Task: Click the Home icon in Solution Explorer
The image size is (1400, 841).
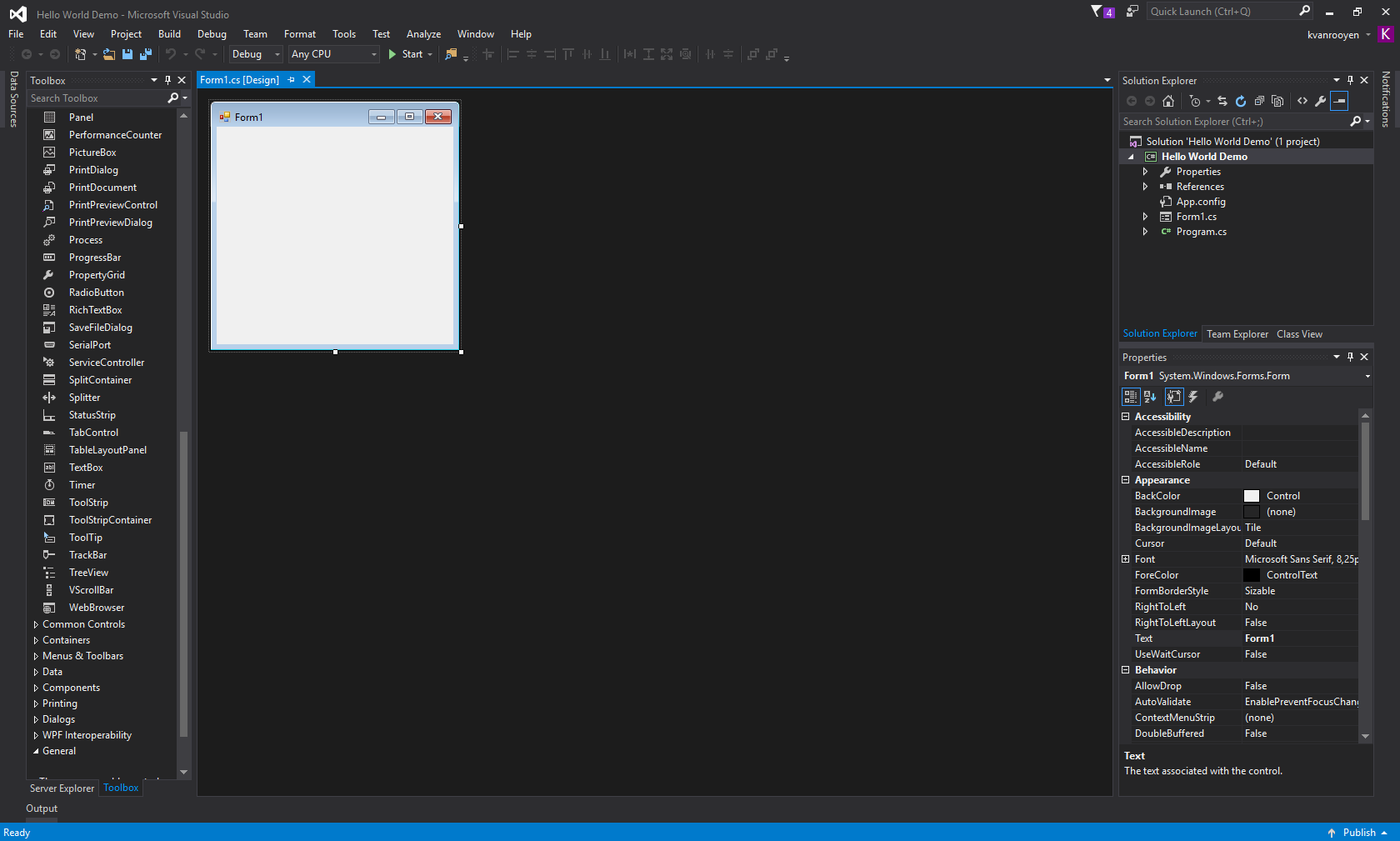Action: 1168,101
